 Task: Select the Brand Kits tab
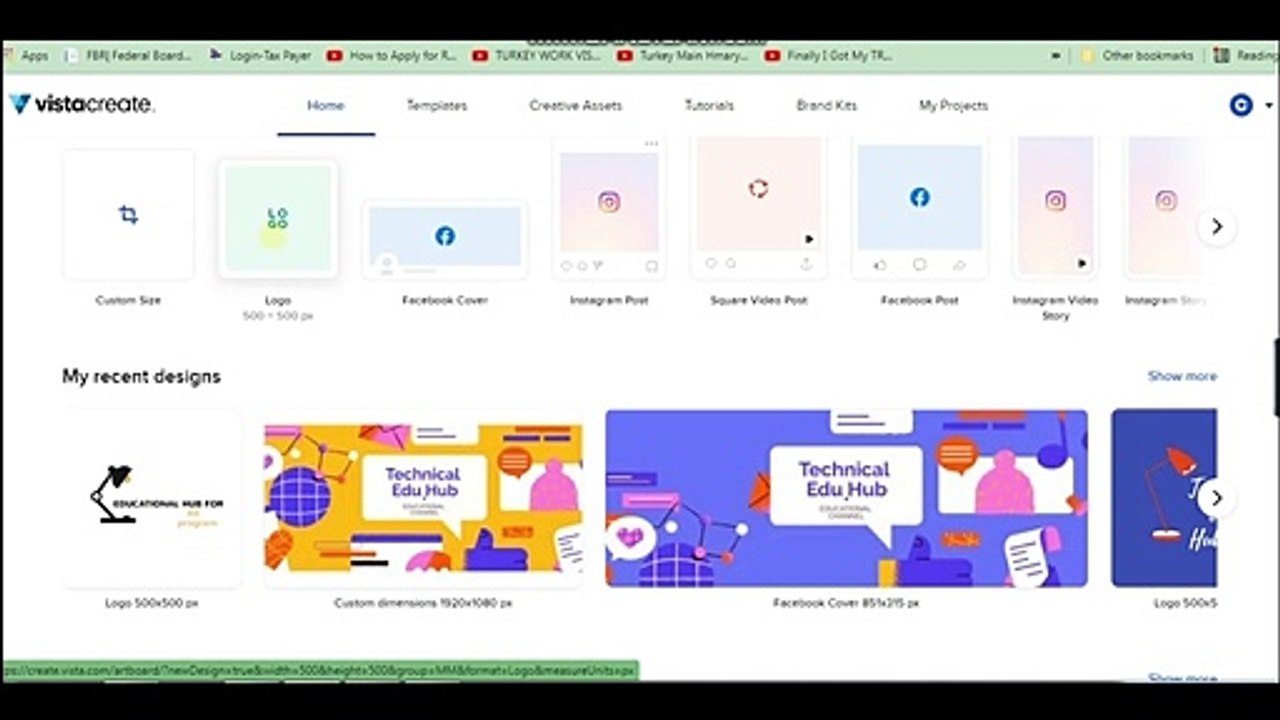pos(827,105)
